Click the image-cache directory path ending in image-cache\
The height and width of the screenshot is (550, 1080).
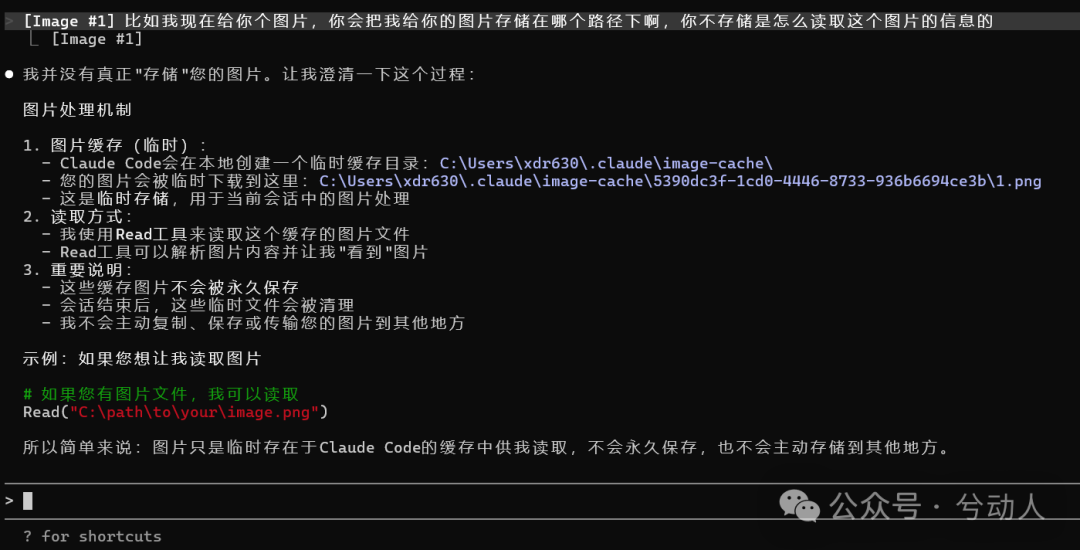point(607,164)
